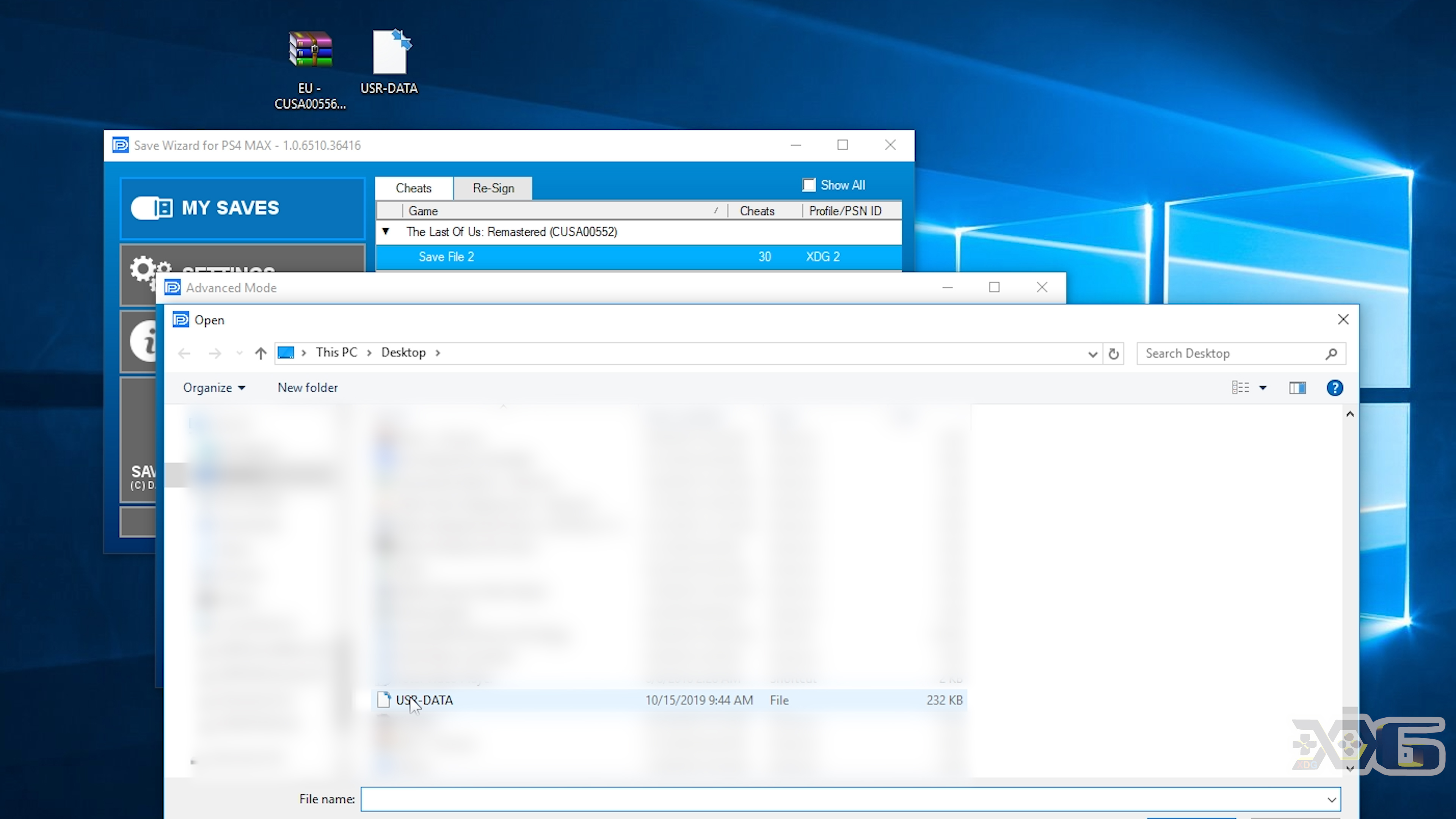Open the Help question mark icon
Screen dimensions: 1456x819
pyautogui.click(x=1335, y=388)
